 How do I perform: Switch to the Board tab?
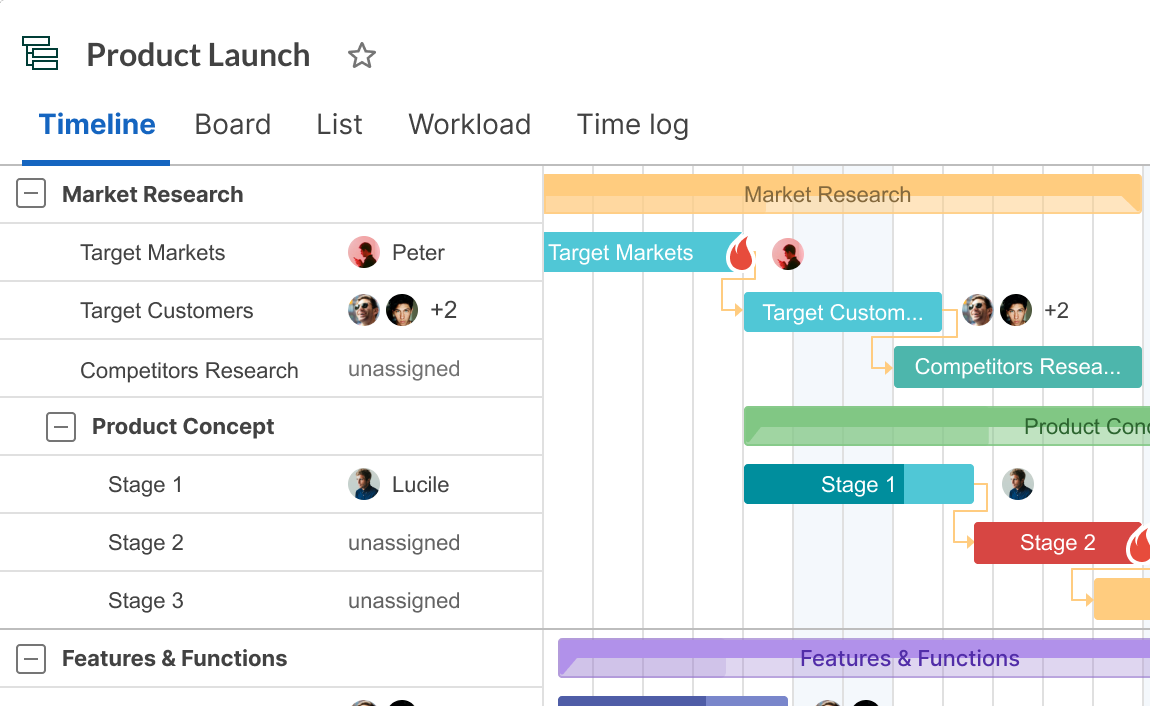232,125
